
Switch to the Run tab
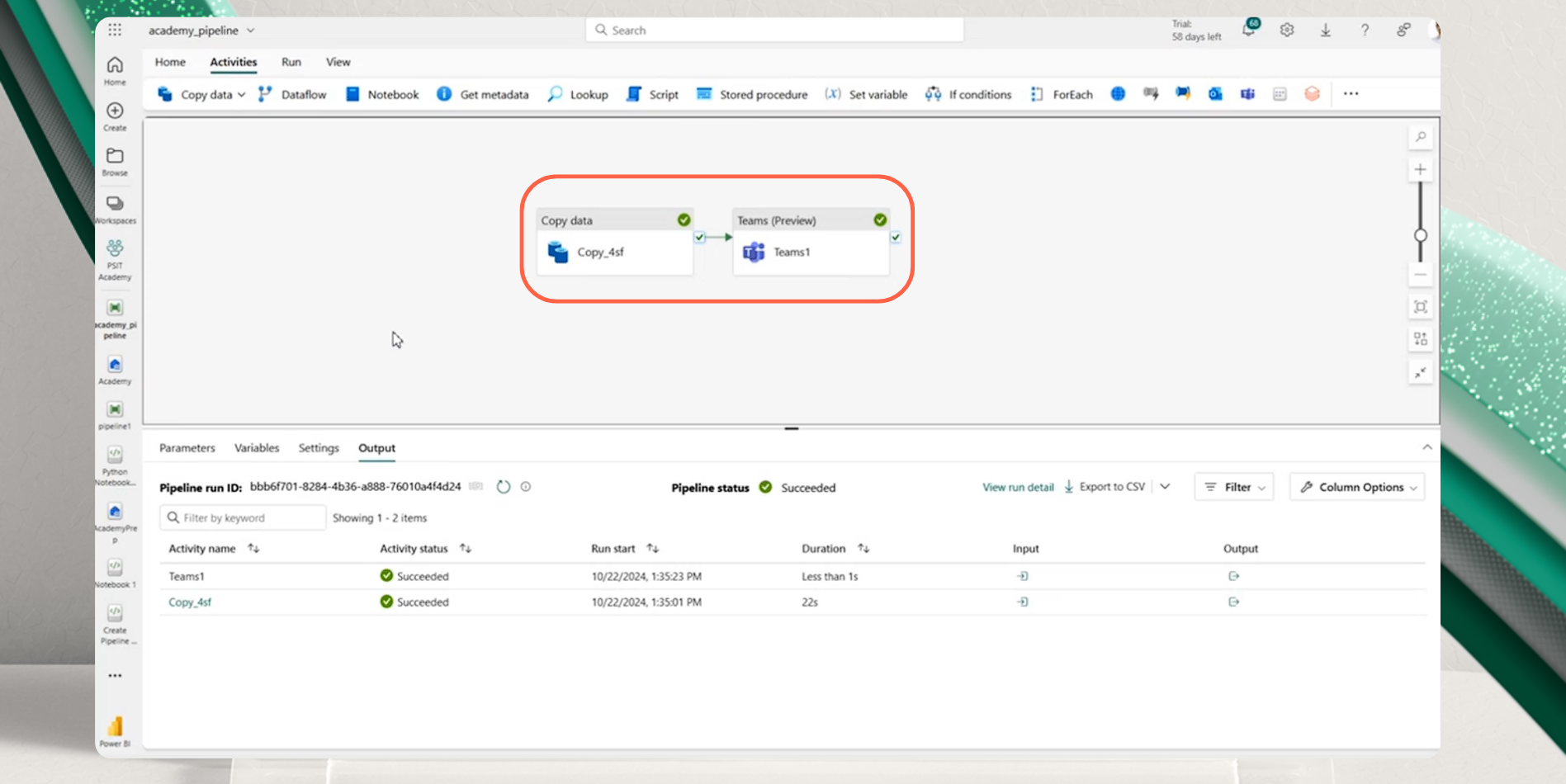click(291, 62)
